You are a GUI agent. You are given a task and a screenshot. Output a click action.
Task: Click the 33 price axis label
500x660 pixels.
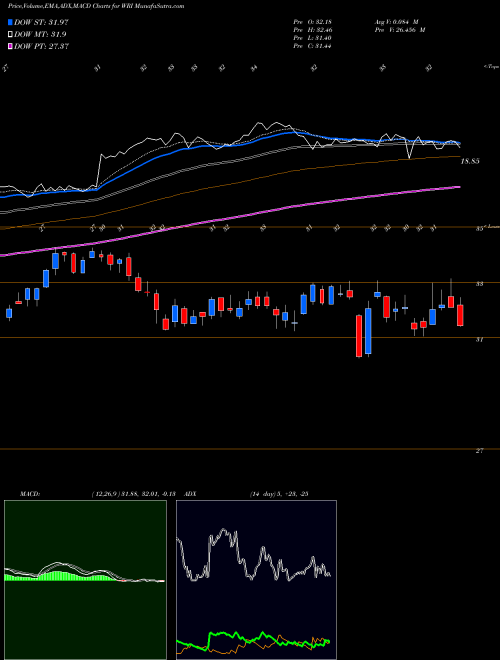479,284
